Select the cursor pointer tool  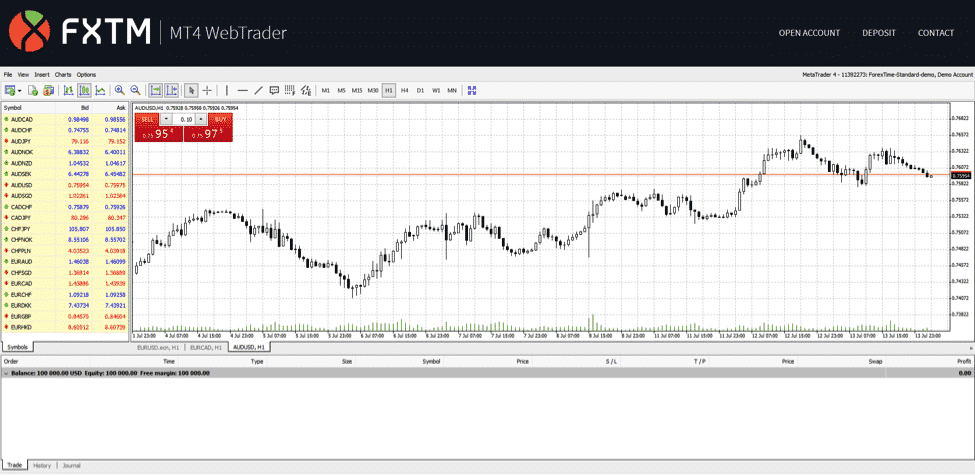pyautogui.click(x=192, y=90)
